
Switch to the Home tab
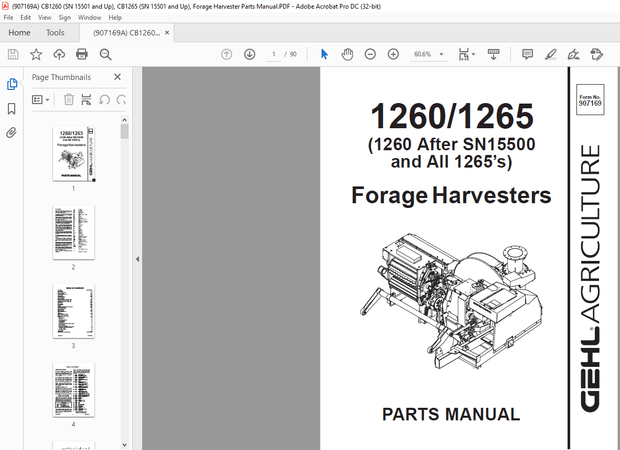[x=19, y=33]
